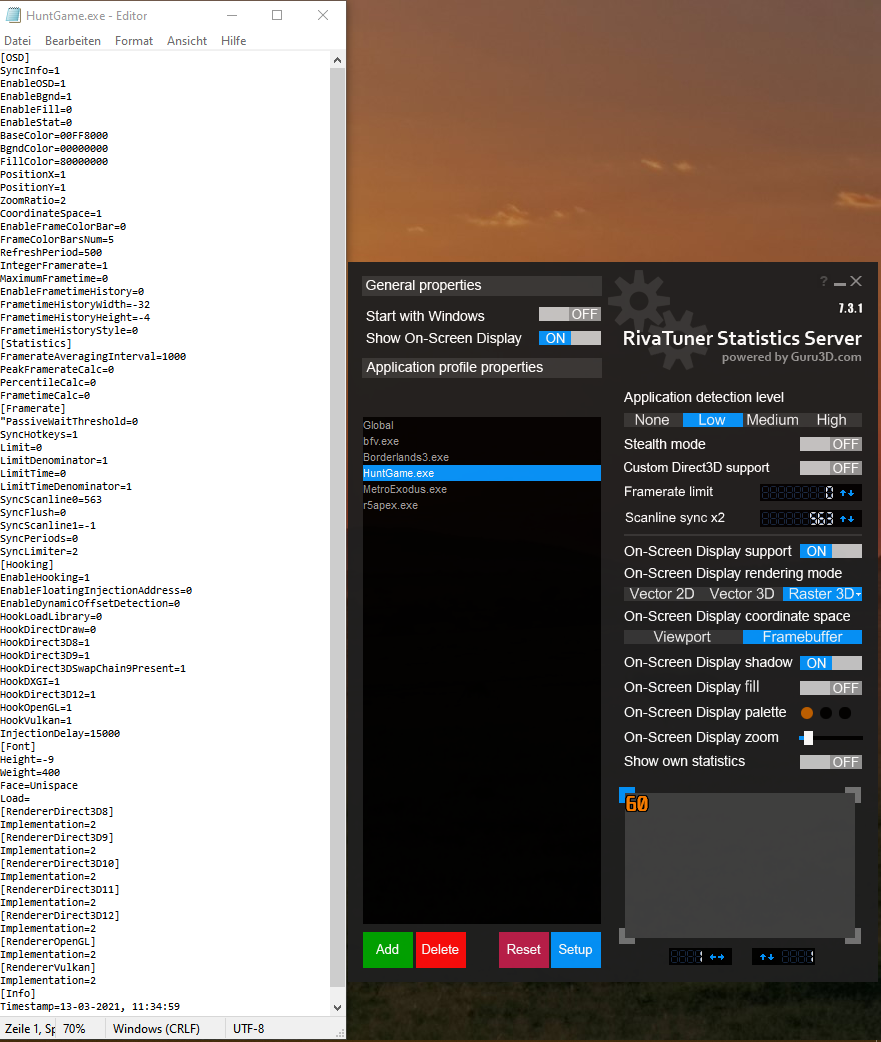Click Notepad icon in HuntGame.exe title bar
Image resolution: width=881 pixels, height=1042 pixels.
click(13, 15)
